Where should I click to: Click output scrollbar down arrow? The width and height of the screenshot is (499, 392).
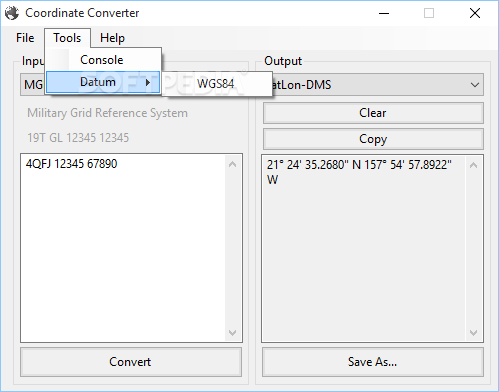(473, 332)
